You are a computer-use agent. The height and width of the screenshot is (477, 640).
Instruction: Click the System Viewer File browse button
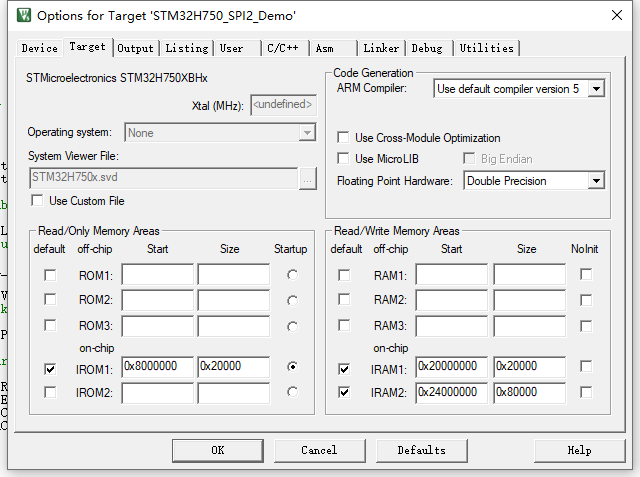(x=307, y=178)
